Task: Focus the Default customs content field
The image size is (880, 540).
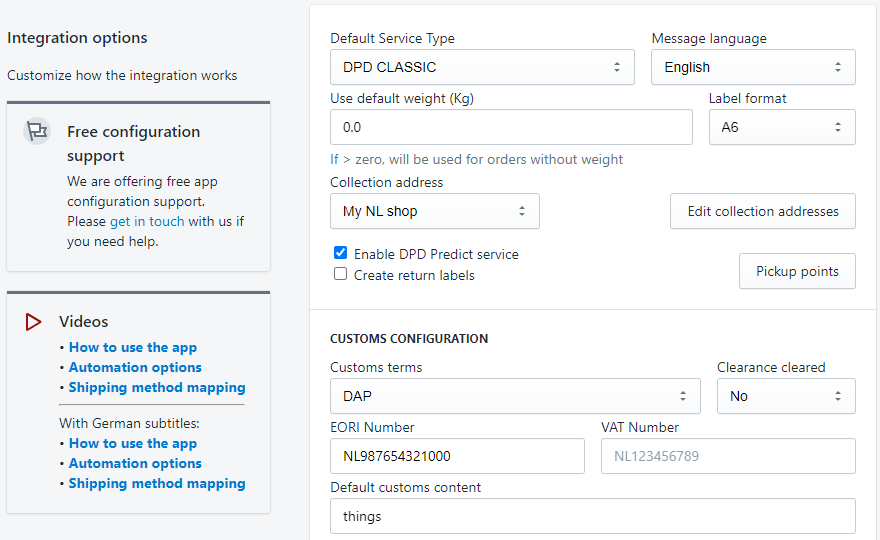Action: pyautogui.click(x=593, y=516)
